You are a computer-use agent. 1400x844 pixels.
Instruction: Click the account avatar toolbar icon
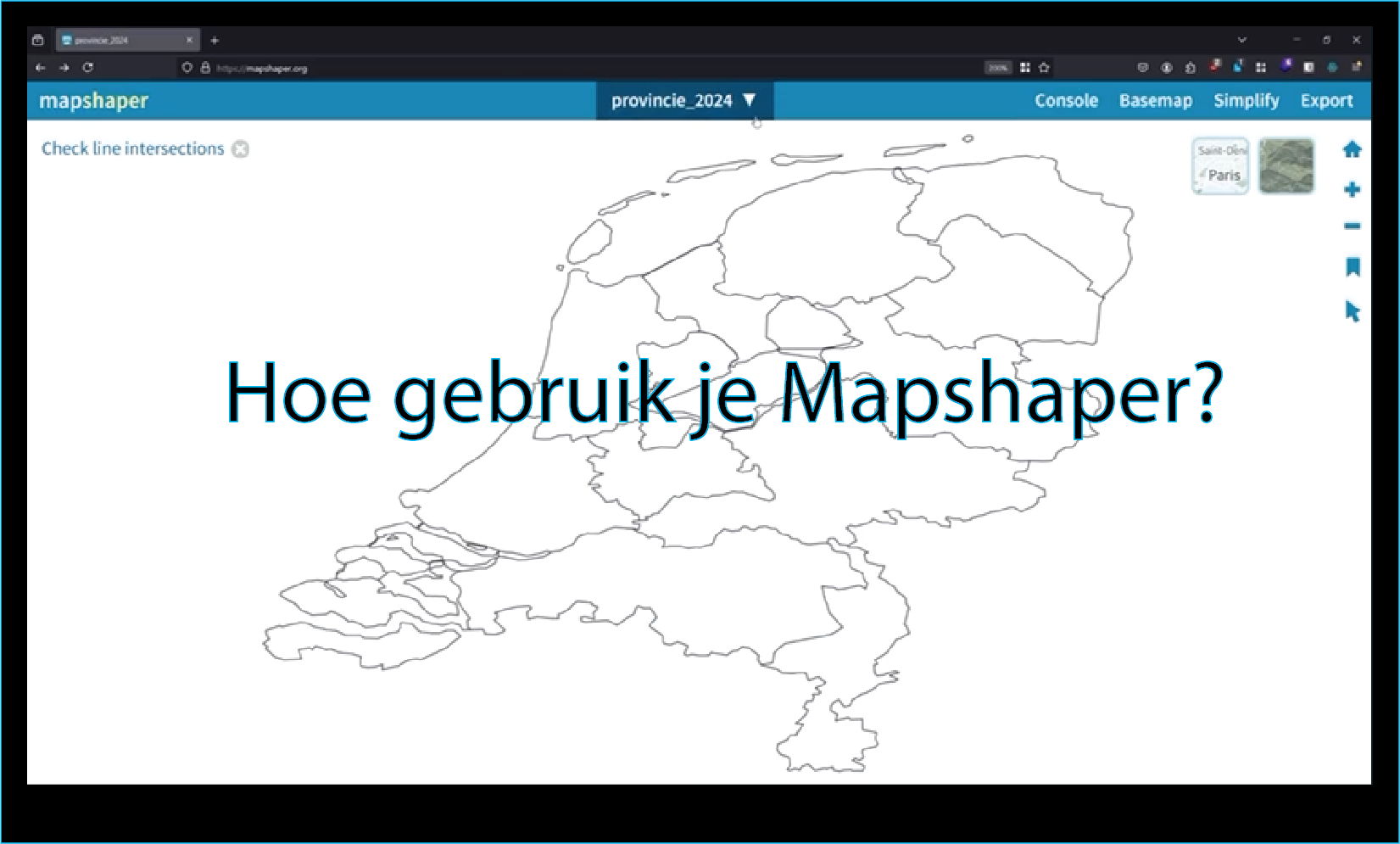(1167, 67)
